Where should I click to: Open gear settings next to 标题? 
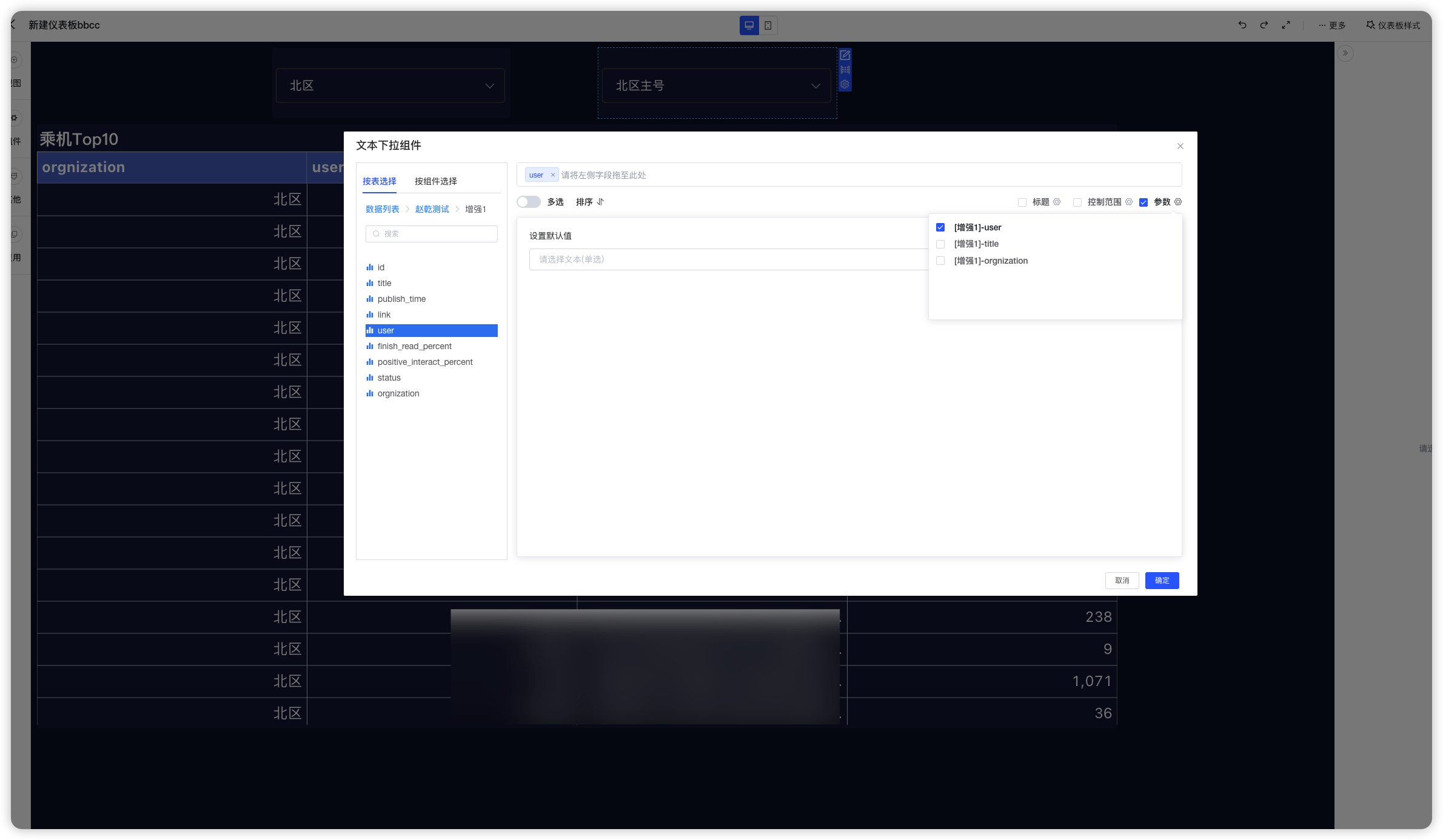[1057, 202]
